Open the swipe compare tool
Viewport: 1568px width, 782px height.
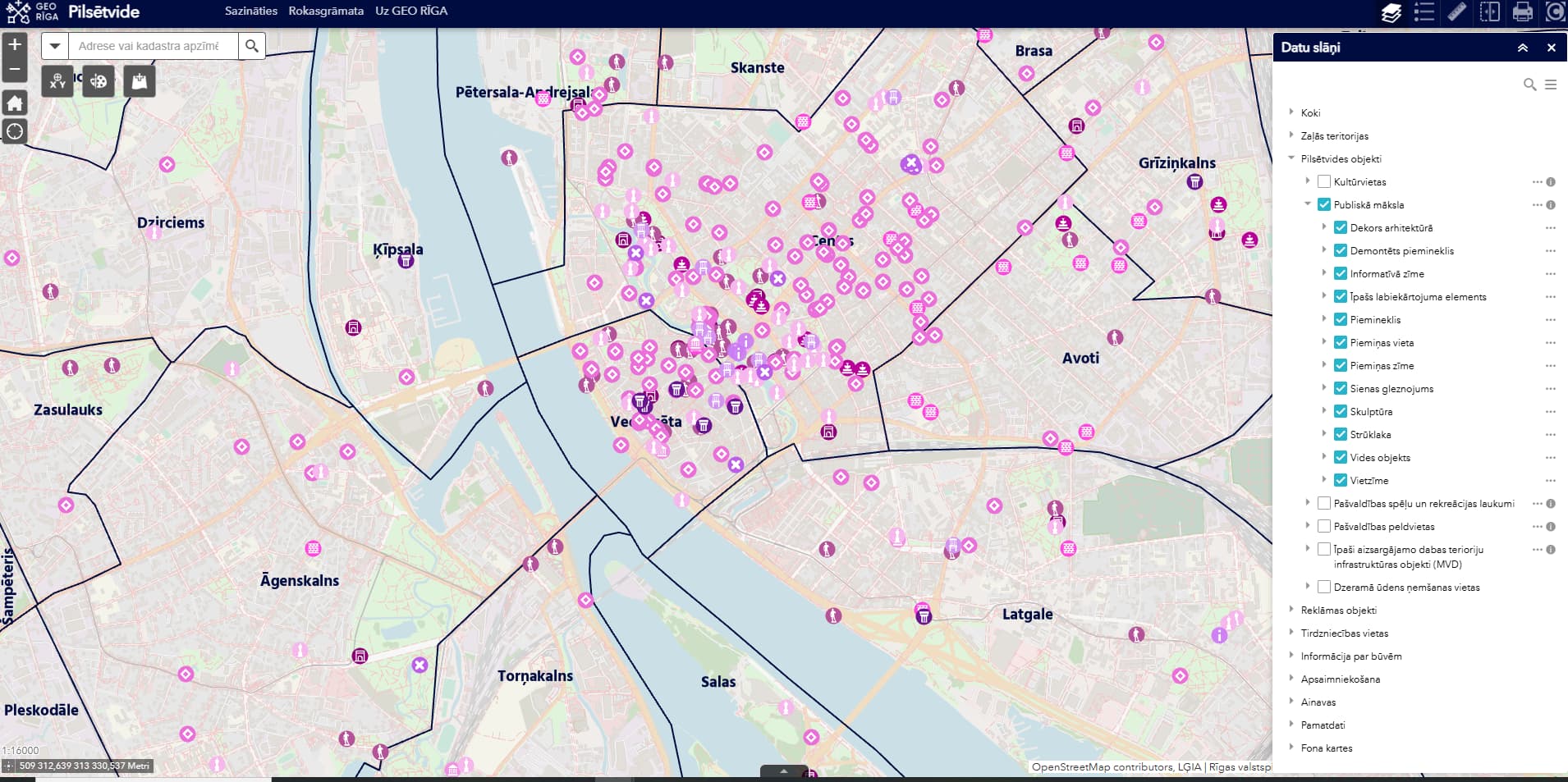[x=1490, y=11]
